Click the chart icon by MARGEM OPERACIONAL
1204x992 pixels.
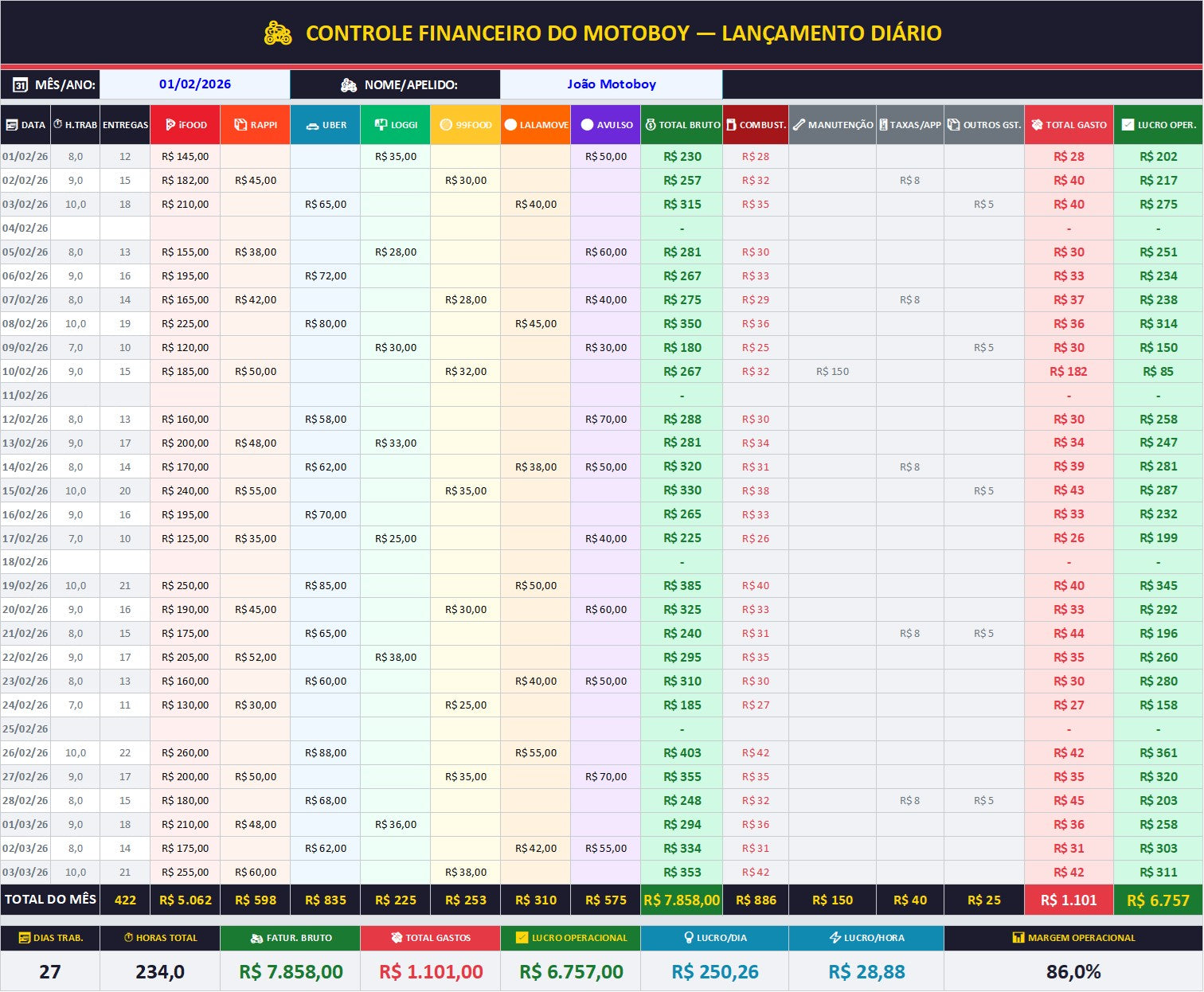click(x=1018, y=938)
